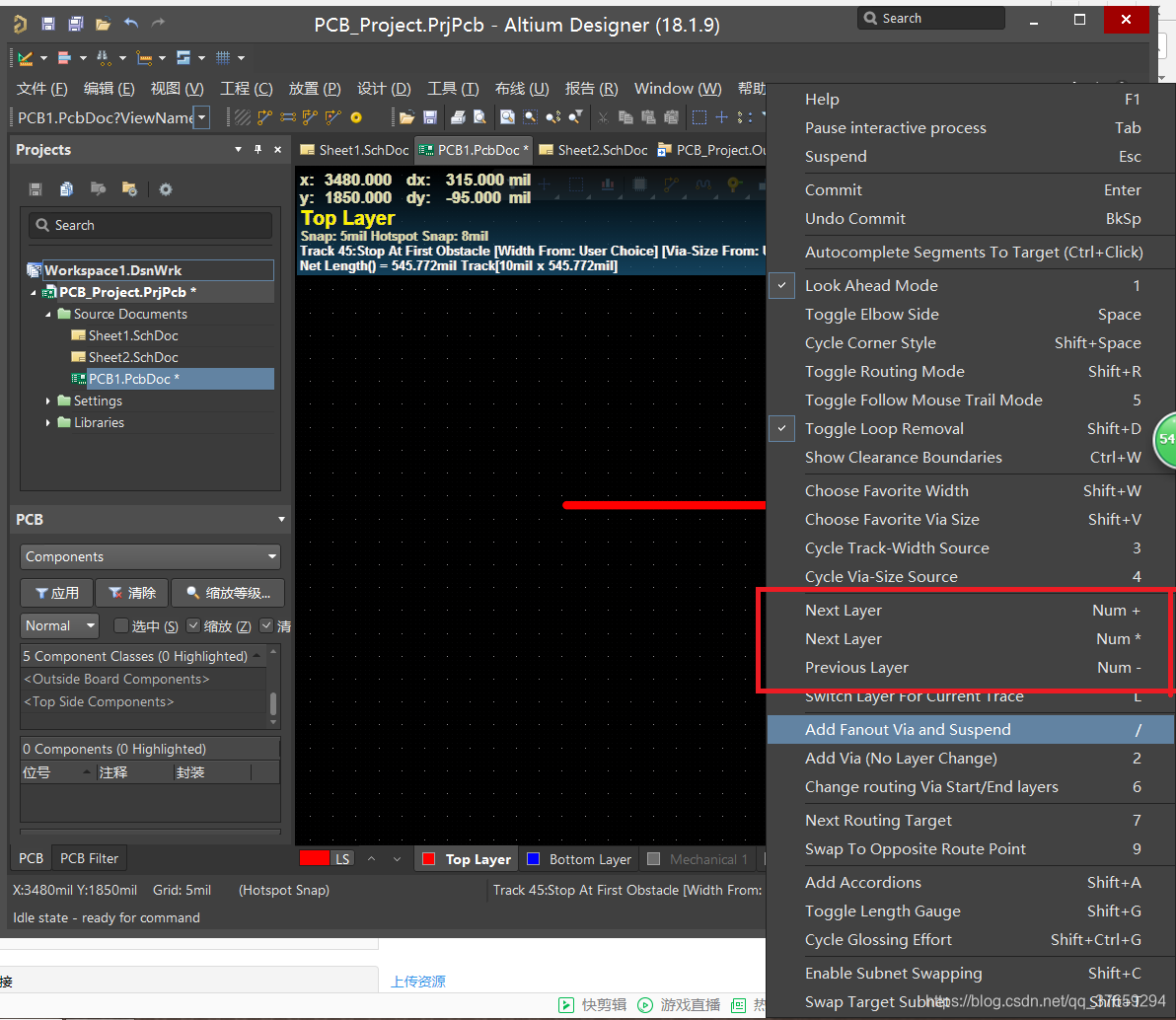
Task: Expand the Settings folder in tree
Action: [x=48, y=401]
